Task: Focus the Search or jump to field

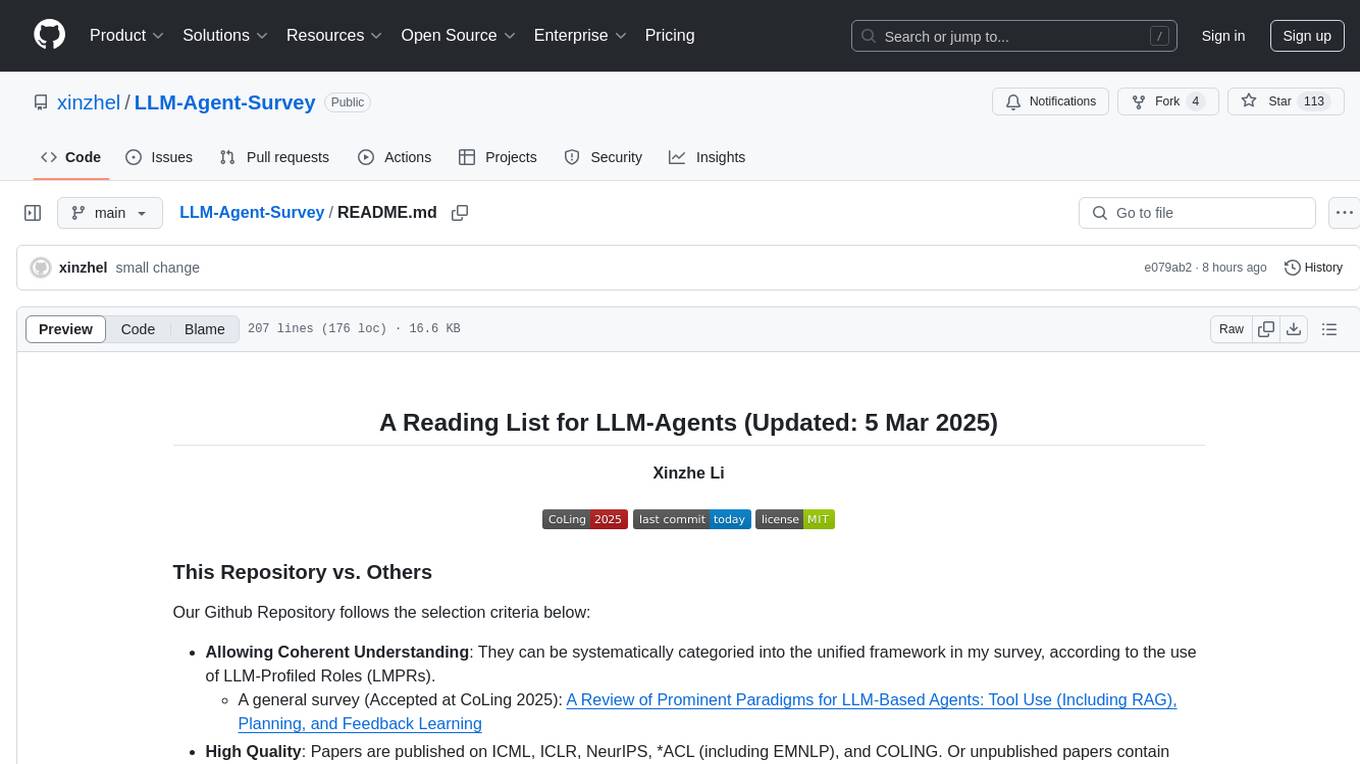Action: 1014,36
